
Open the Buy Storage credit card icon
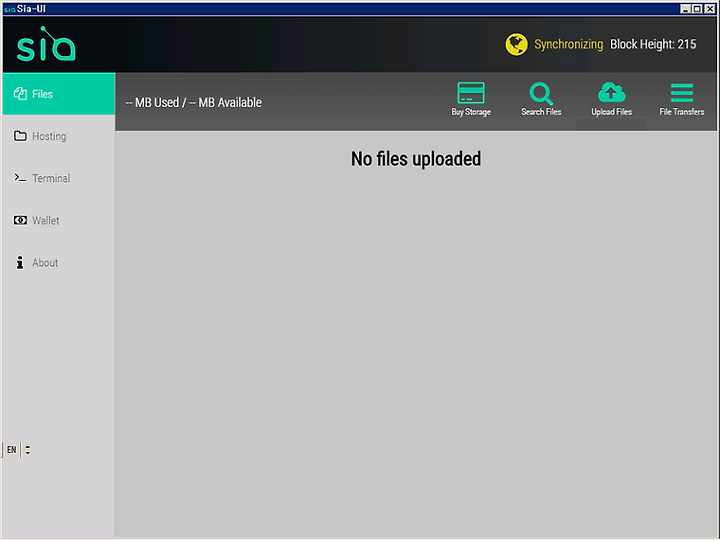(471, 93)
